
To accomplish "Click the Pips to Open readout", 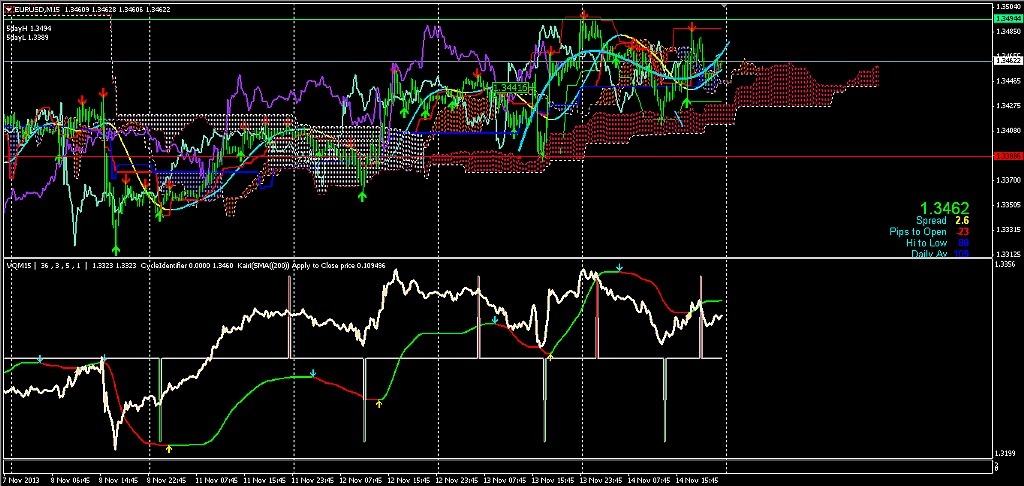I will click(x=929, y=232).
